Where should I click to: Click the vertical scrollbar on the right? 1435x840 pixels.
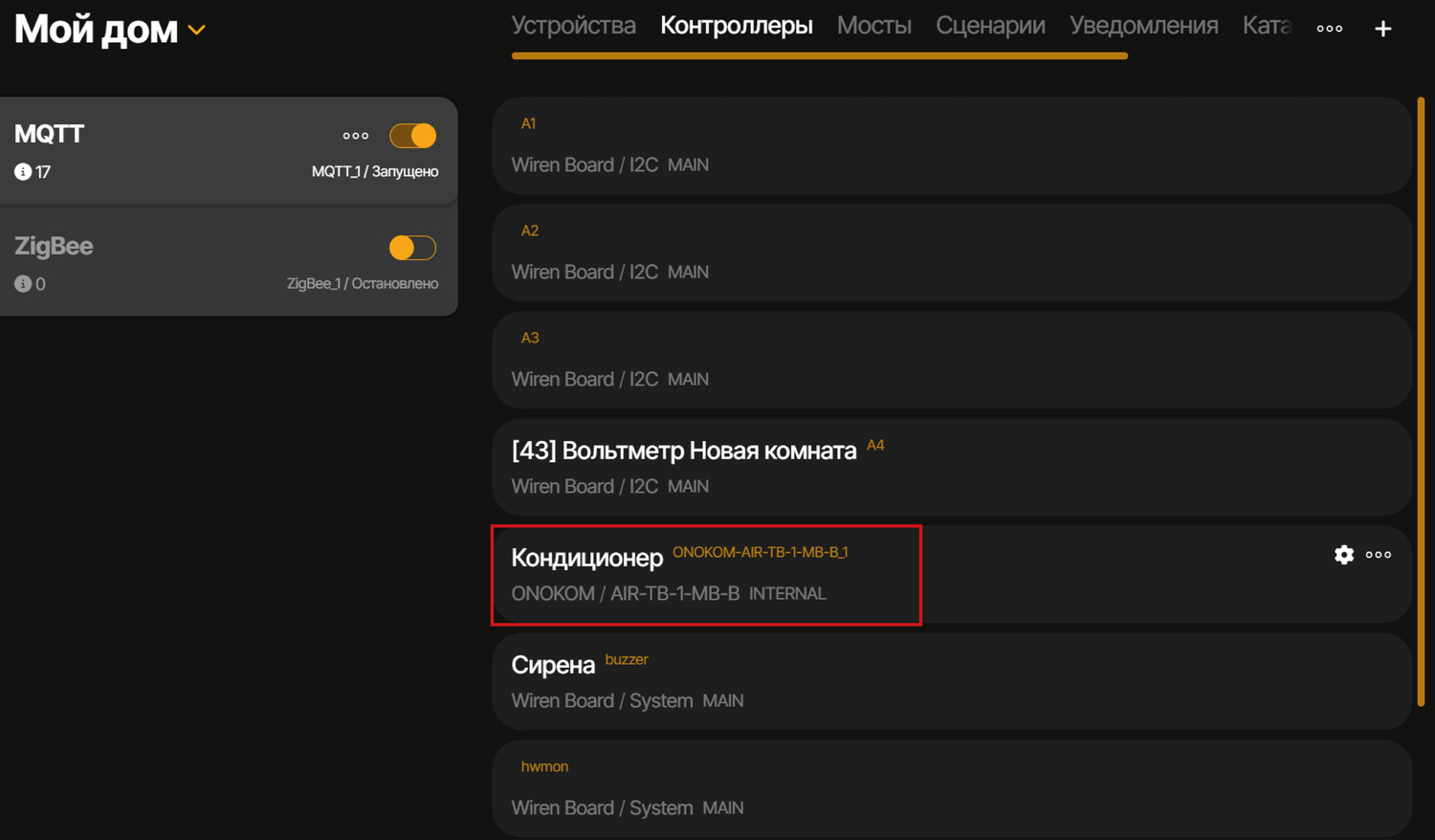(1421, 402)
